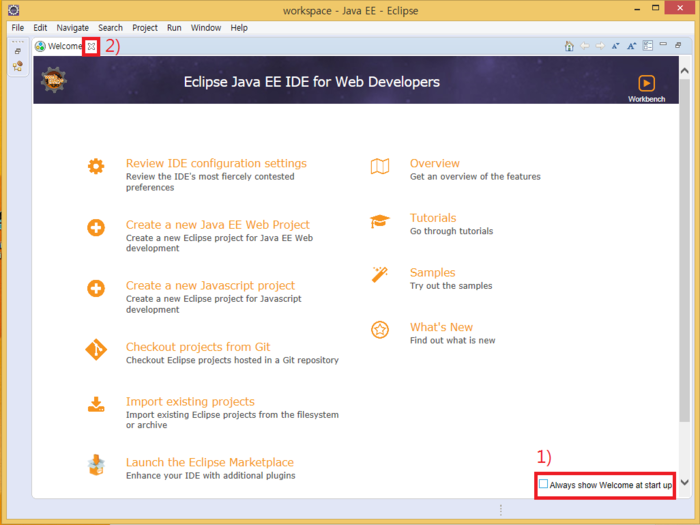Screen dimensions: 700x525
Task: Open the Workbench play icon
Action: (646, 83)
